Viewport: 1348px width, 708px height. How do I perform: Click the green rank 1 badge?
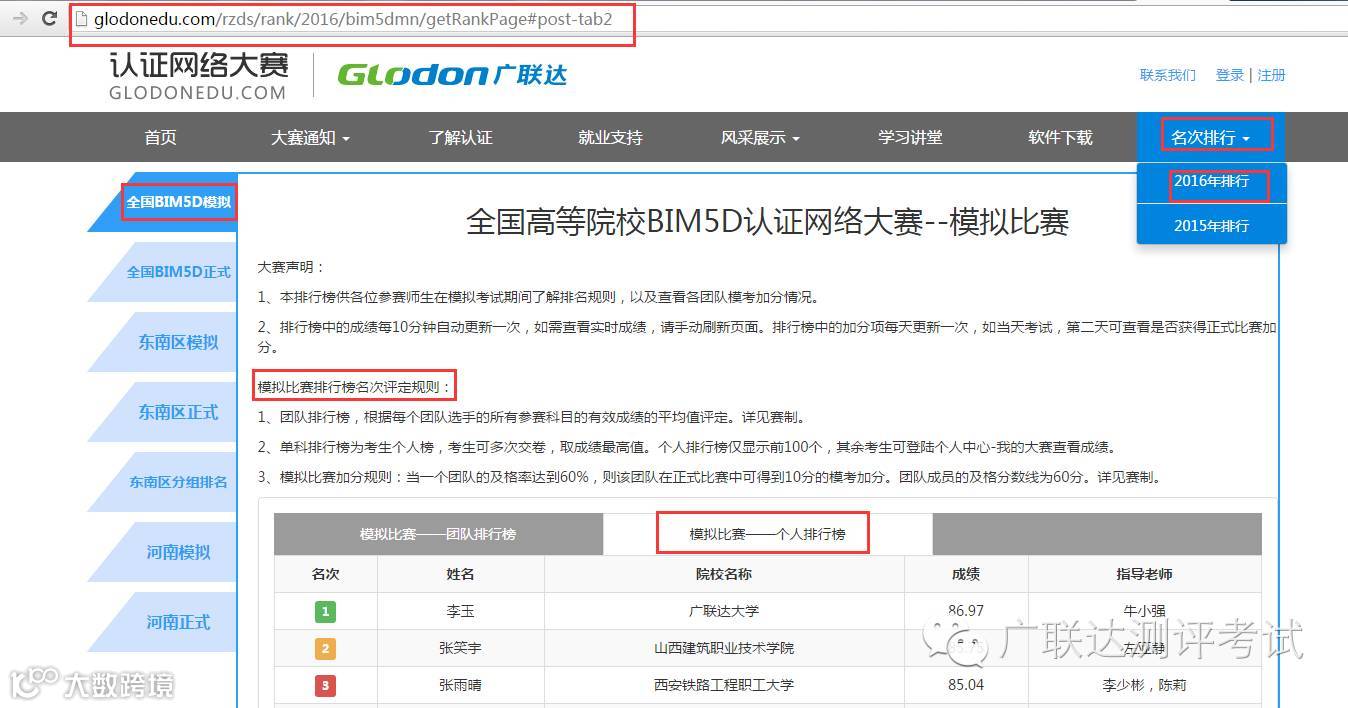tap(325, 611)
